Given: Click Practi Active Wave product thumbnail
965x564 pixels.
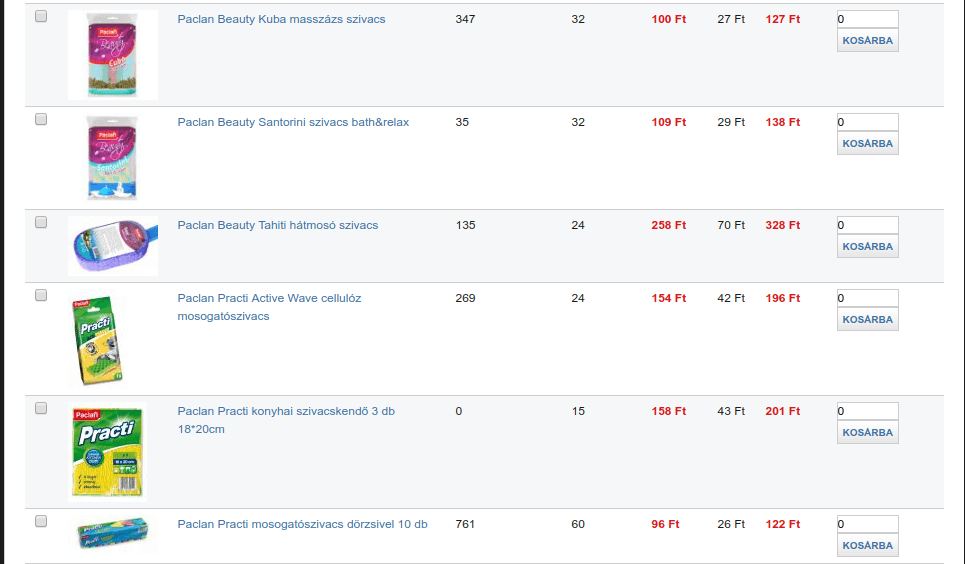Looking at the screenshot, I should pyautogui.click(x=98, y=339).
